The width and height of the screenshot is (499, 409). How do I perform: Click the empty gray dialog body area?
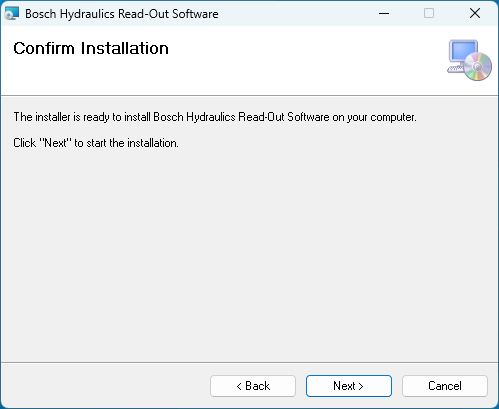point(249,253)
